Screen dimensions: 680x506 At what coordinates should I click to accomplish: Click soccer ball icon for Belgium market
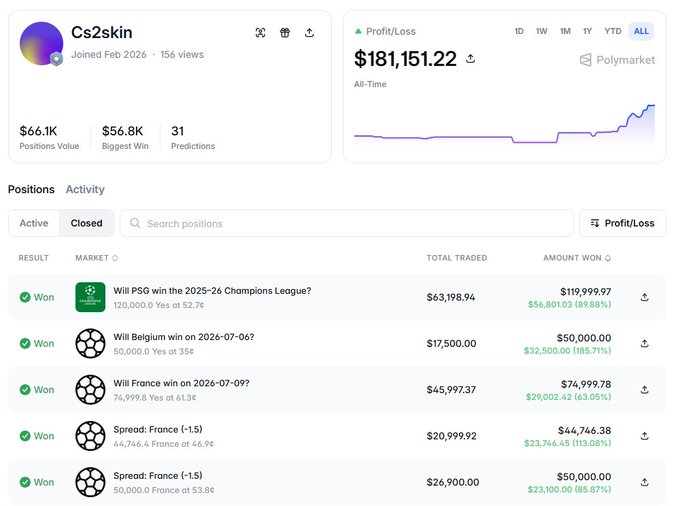pos(90,343)
